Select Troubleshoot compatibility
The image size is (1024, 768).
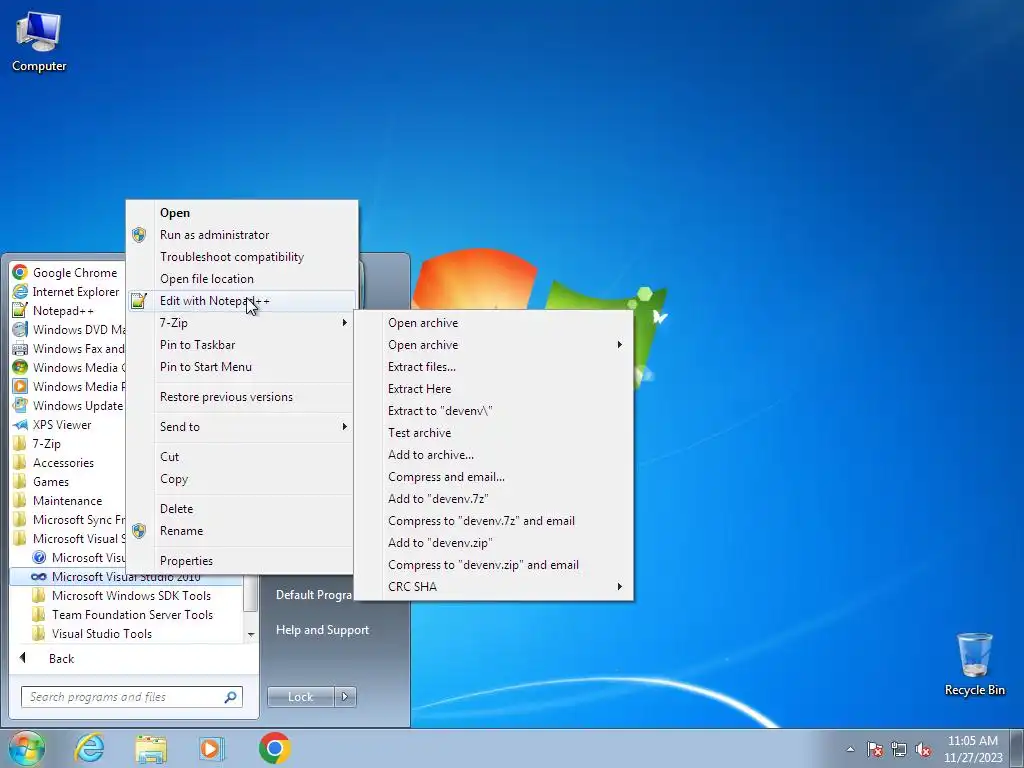point(241,257)
